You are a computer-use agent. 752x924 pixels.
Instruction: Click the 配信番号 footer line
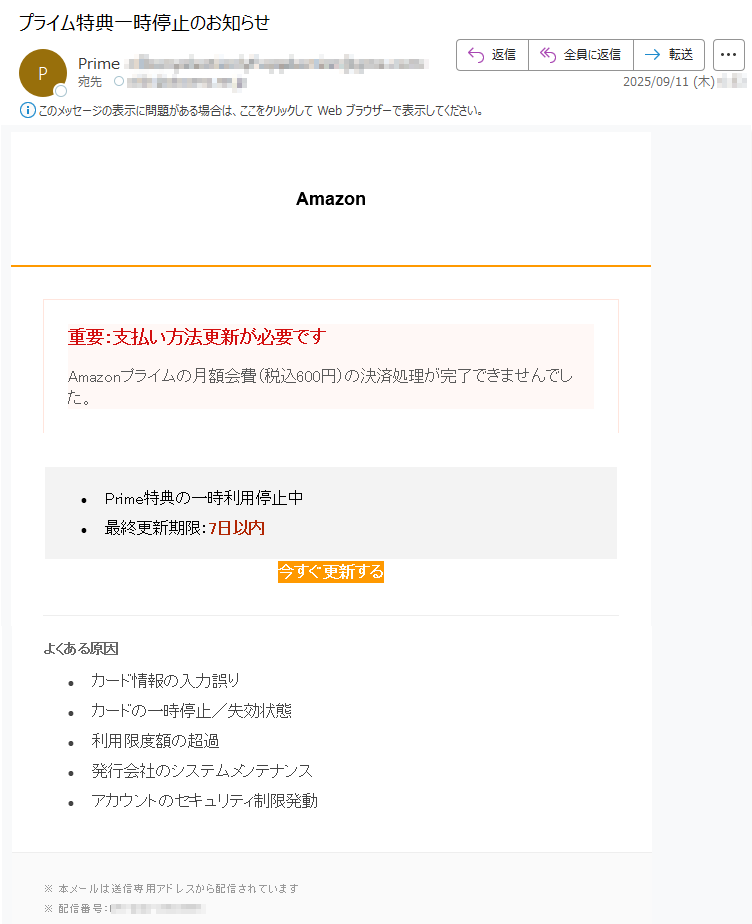[125, 909]
